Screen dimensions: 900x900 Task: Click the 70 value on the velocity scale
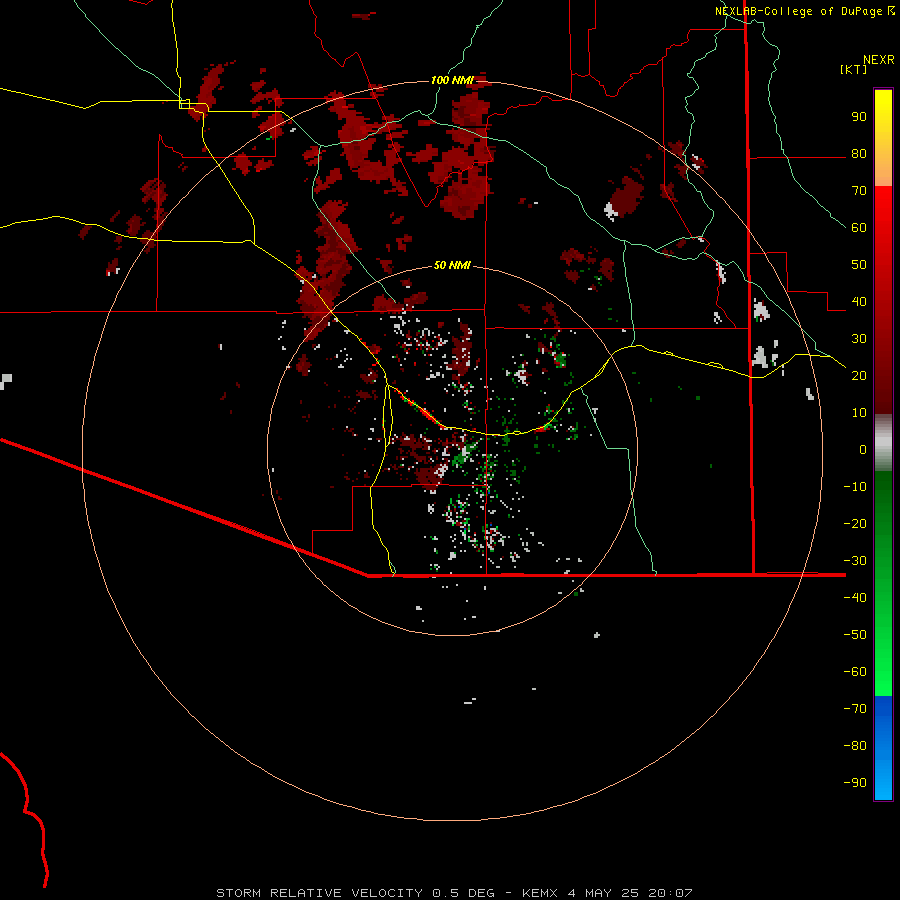pos(859,191)
